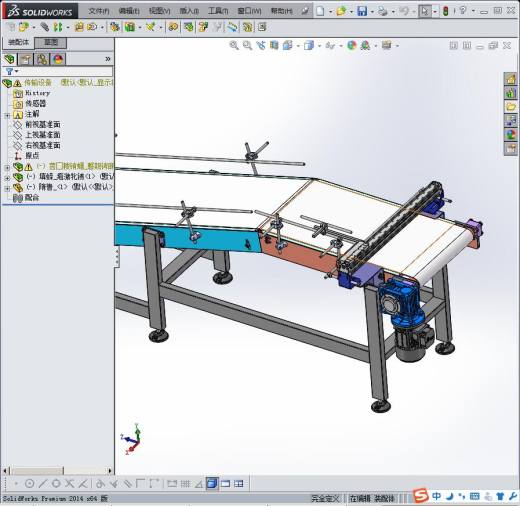Click the New document icon
Image resolution: width=520 pixels, height=506 pixels.
[320, 11]
